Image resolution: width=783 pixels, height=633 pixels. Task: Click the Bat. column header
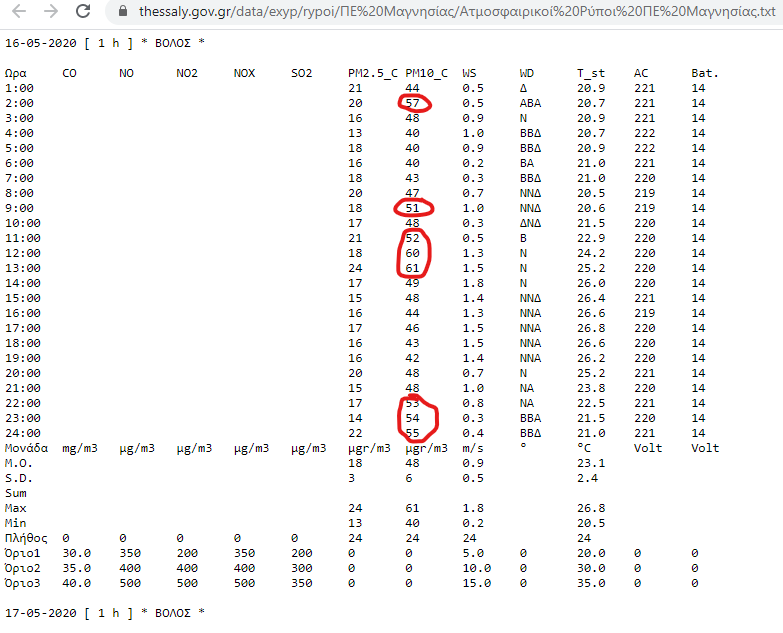point(704,73)
